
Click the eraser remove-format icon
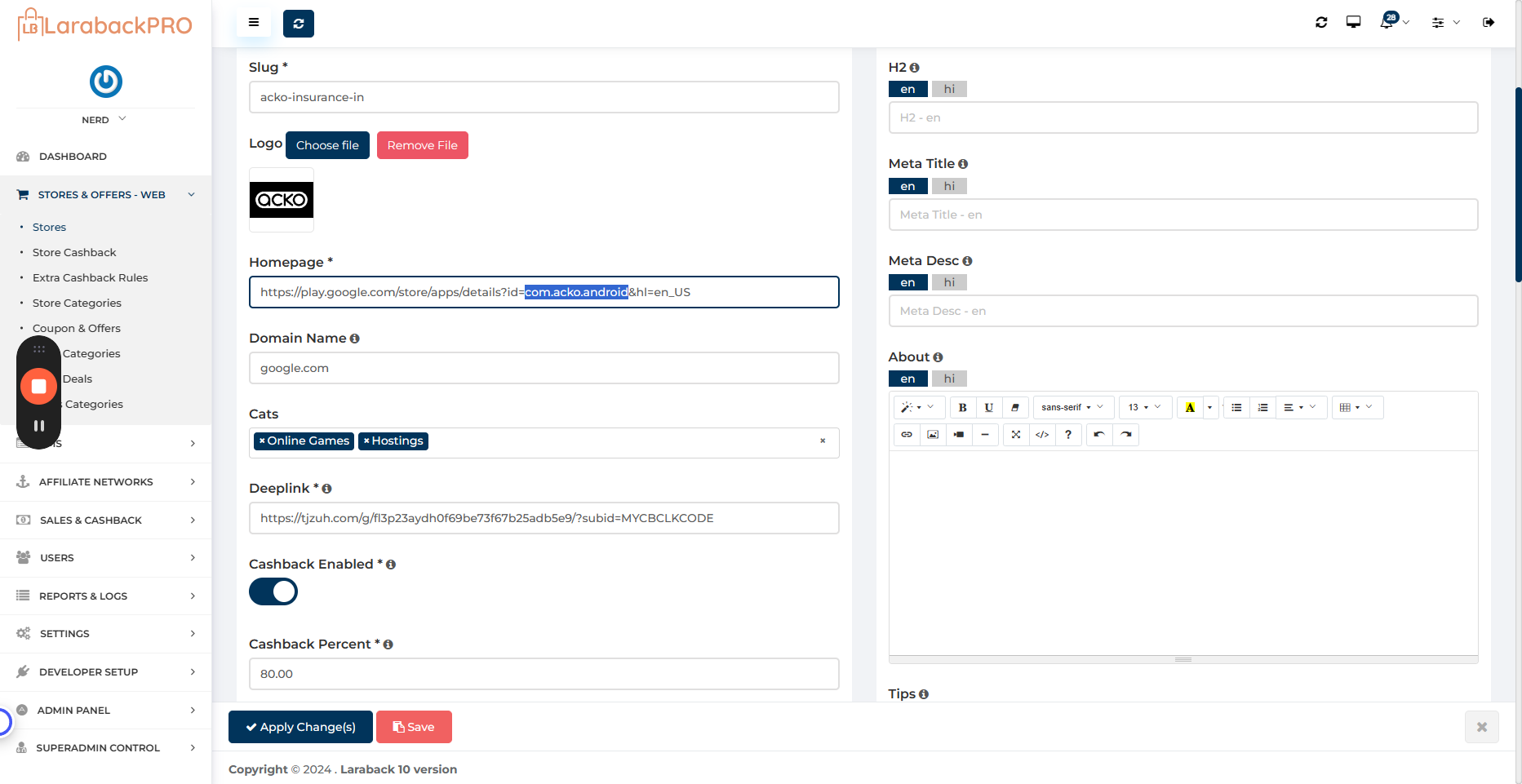(x=1014, y=407)
